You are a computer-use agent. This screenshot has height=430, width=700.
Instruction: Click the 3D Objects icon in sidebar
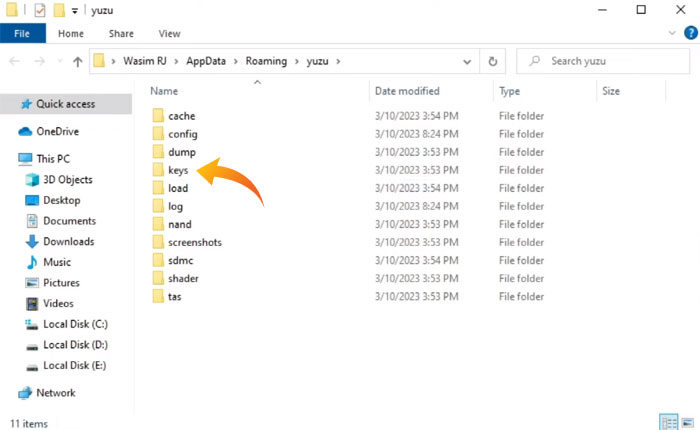[x=30, y=180]
